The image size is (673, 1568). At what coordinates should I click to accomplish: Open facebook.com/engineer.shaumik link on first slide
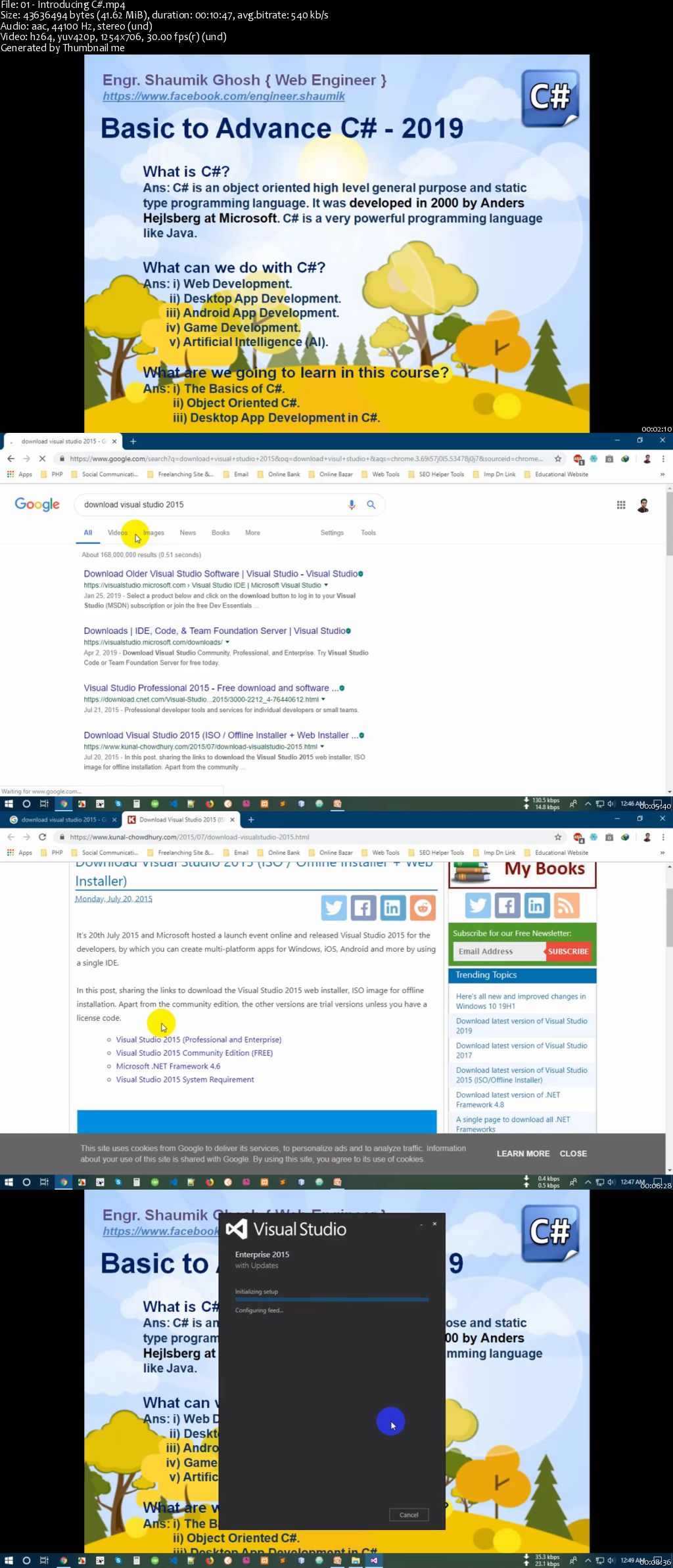(x=223, y=96)
